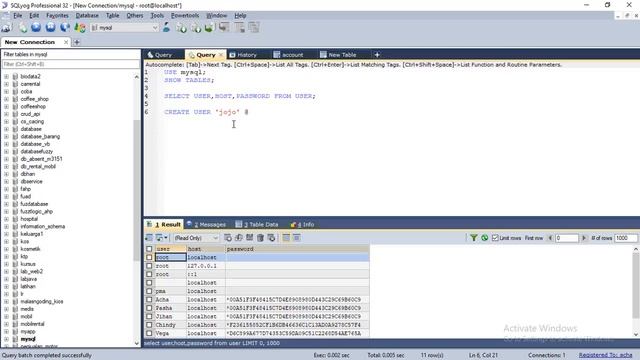640x360 pixels.
Task: Toggle the Limit rows checkbox
Action: coord(495,238)
